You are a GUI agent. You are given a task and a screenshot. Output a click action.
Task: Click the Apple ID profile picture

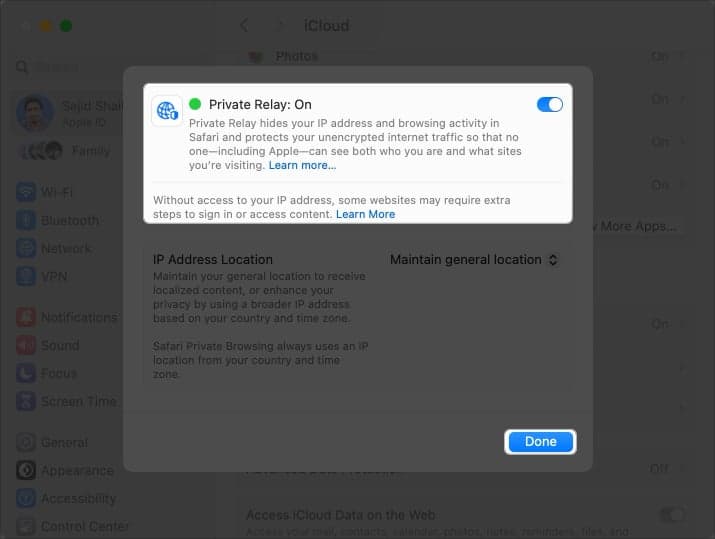[x=35, y=113]
